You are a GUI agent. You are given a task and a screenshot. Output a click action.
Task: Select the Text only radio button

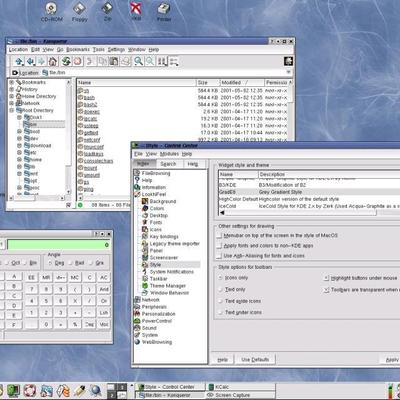point(220,289)
